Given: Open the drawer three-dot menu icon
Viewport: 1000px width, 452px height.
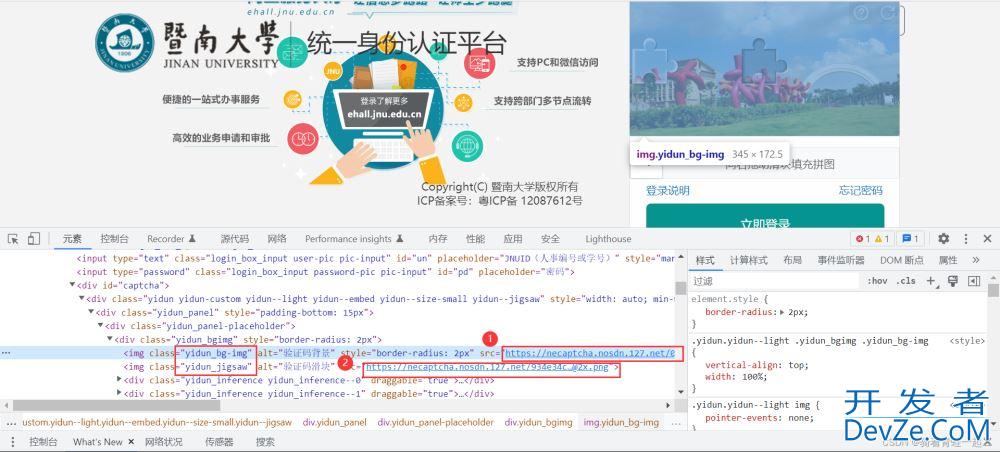Looking at the screenshot, I should 13,441.
